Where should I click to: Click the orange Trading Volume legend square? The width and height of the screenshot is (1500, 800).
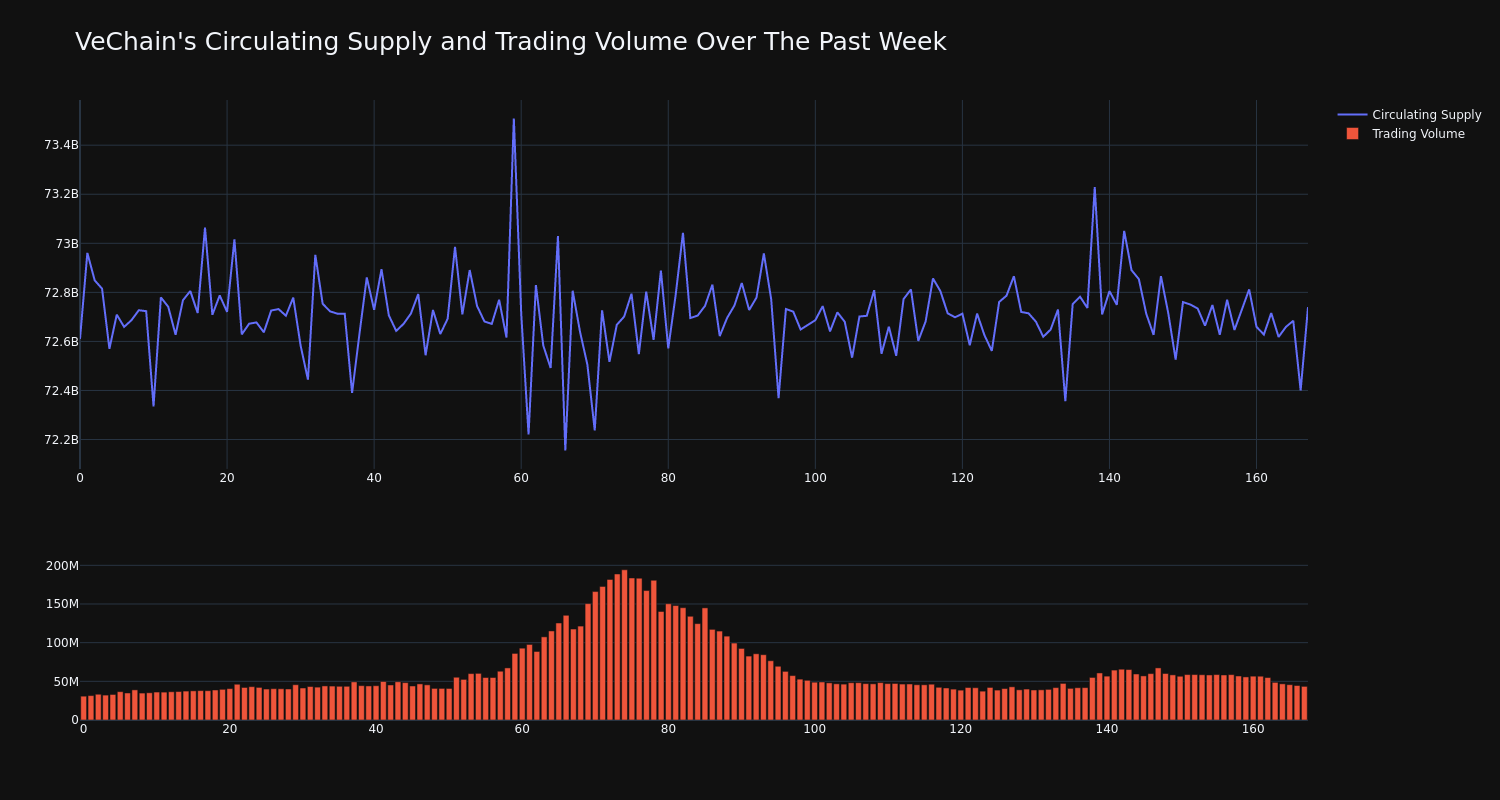(x=1352, y=134)
